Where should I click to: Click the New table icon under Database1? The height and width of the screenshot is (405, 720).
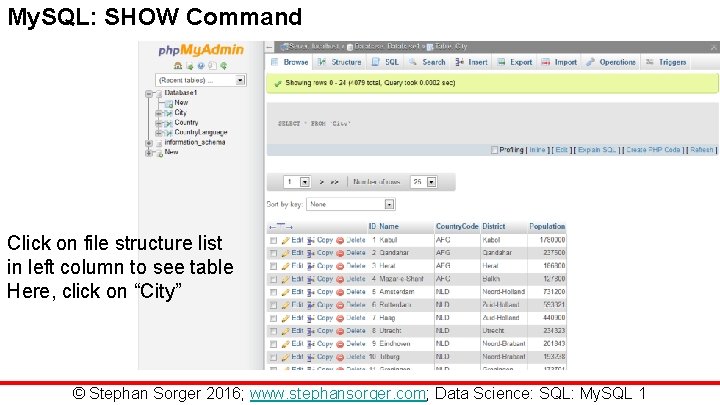click(x=169, y=104)
